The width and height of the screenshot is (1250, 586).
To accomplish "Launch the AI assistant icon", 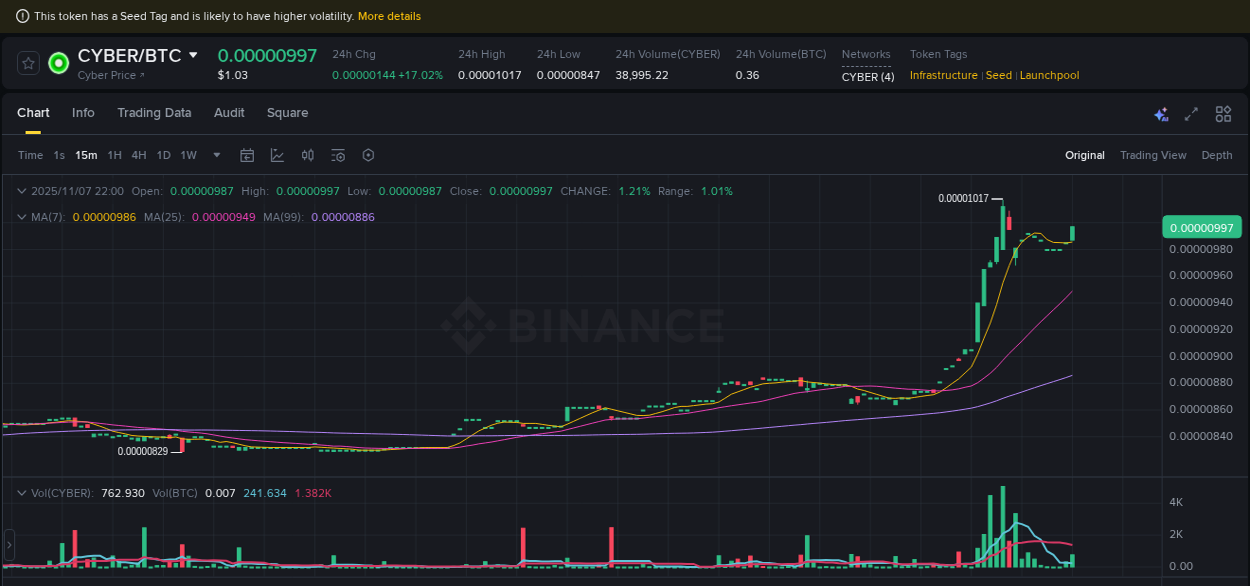I will 1161,114.
